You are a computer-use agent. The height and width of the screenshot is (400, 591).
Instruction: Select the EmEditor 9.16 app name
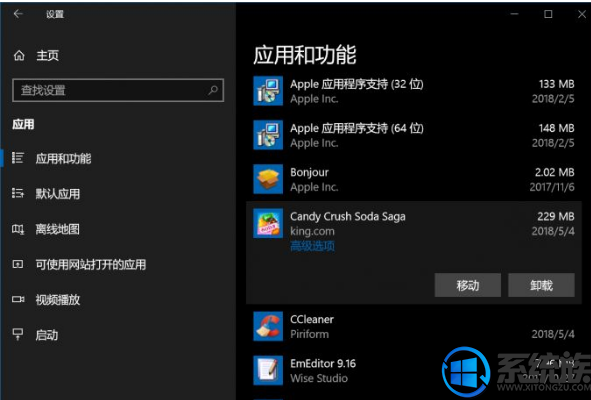[x=323, y=363]
